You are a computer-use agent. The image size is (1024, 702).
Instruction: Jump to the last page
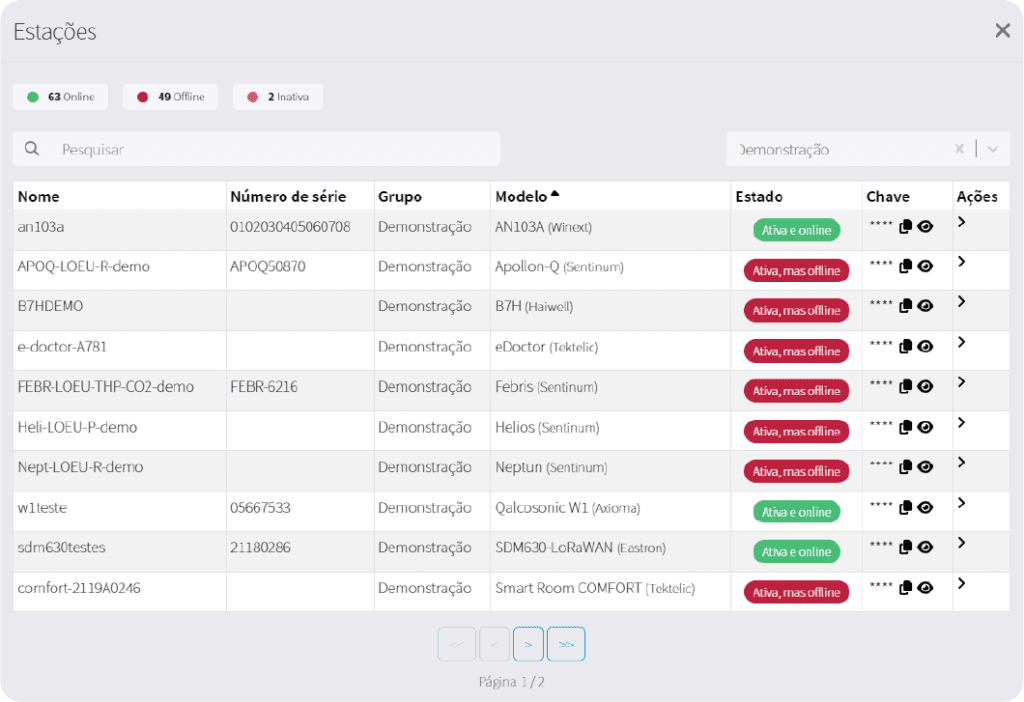click(x=566, y=644)
